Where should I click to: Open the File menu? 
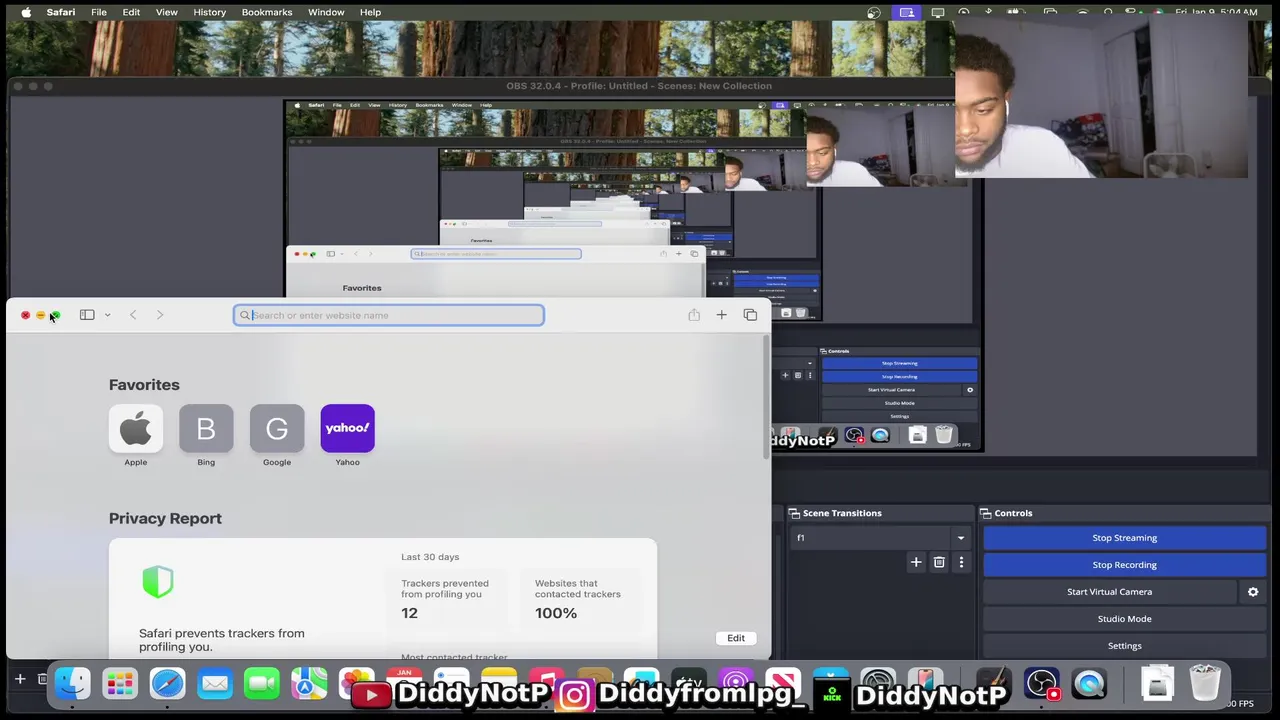(x=99, y=12)
